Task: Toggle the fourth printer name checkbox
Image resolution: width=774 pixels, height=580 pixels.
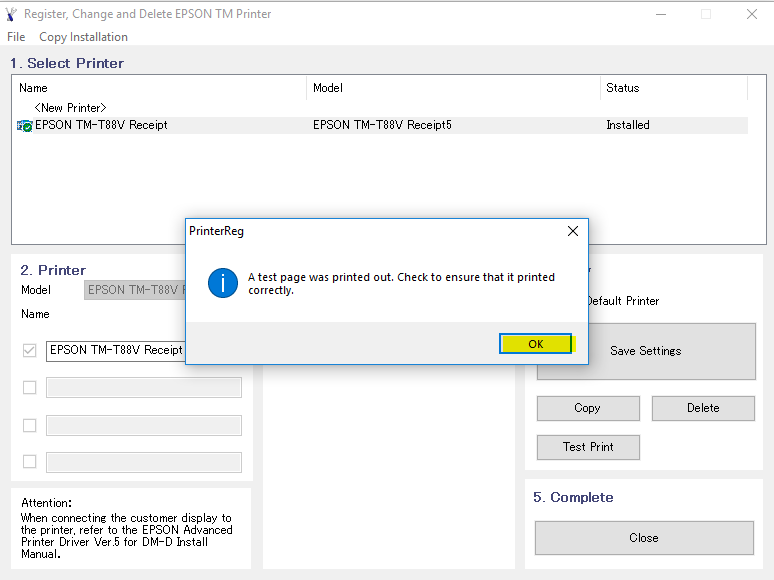Action: [x=30, y=462]
